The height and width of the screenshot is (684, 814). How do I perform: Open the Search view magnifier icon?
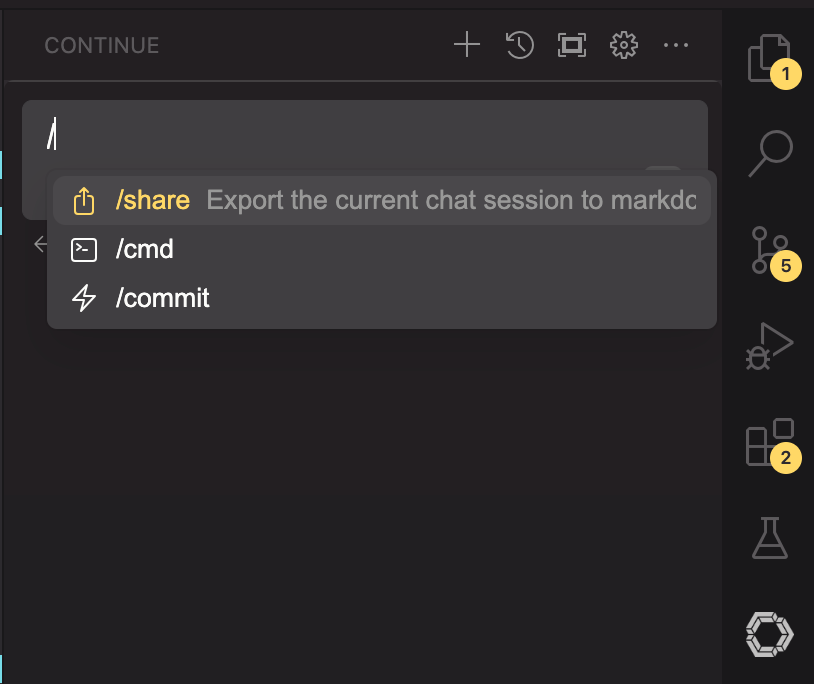click(769, 153)
